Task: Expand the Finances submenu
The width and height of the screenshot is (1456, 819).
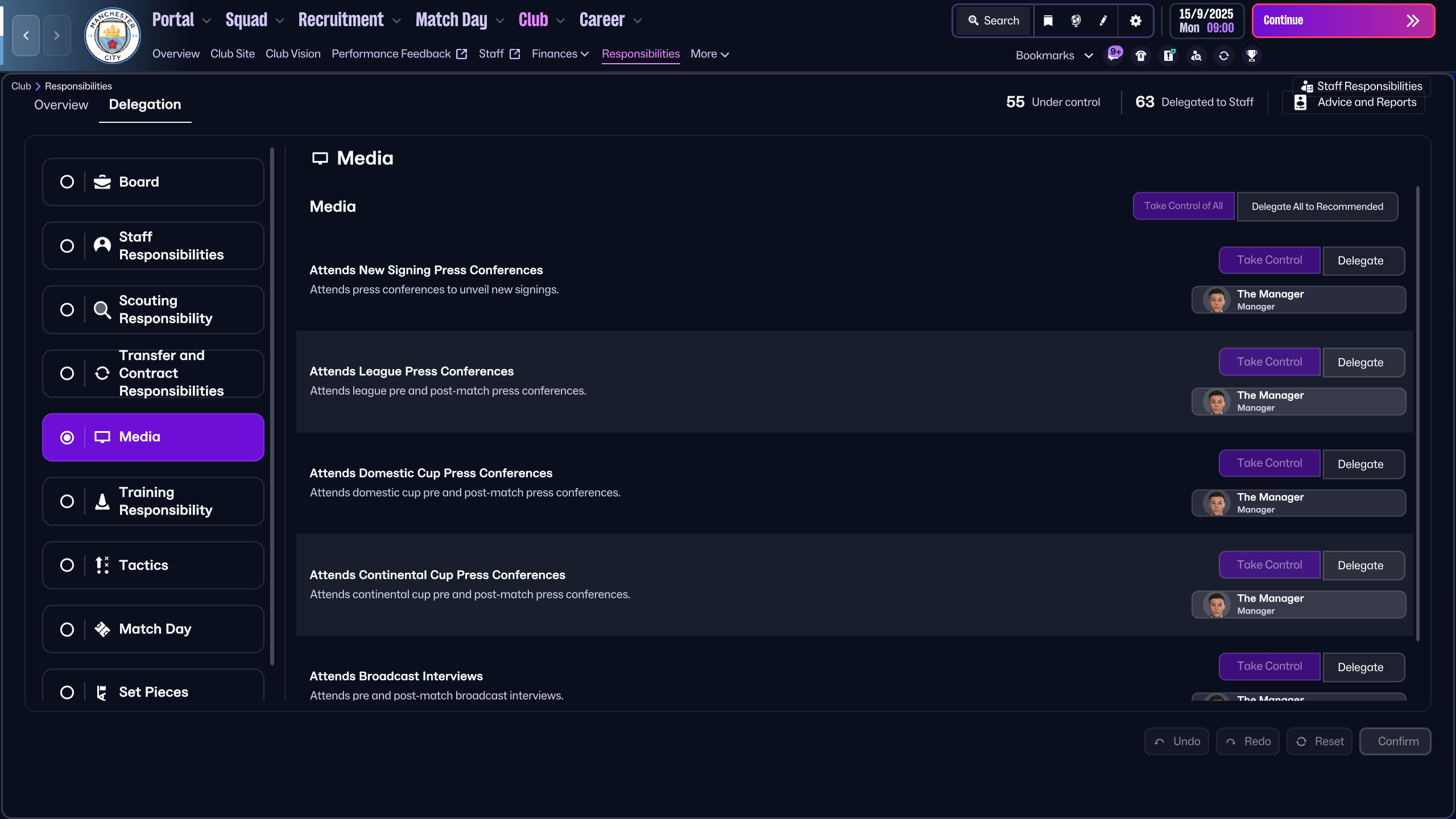Action: click(560, 53)
